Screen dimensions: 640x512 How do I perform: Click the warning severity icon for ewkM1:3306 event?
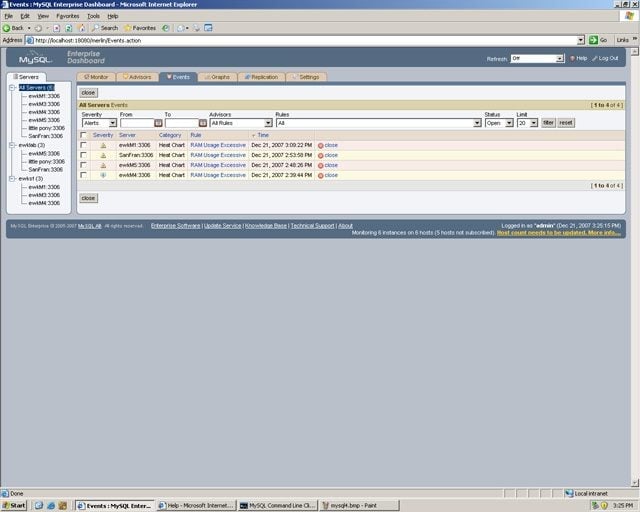click(103, 145)
